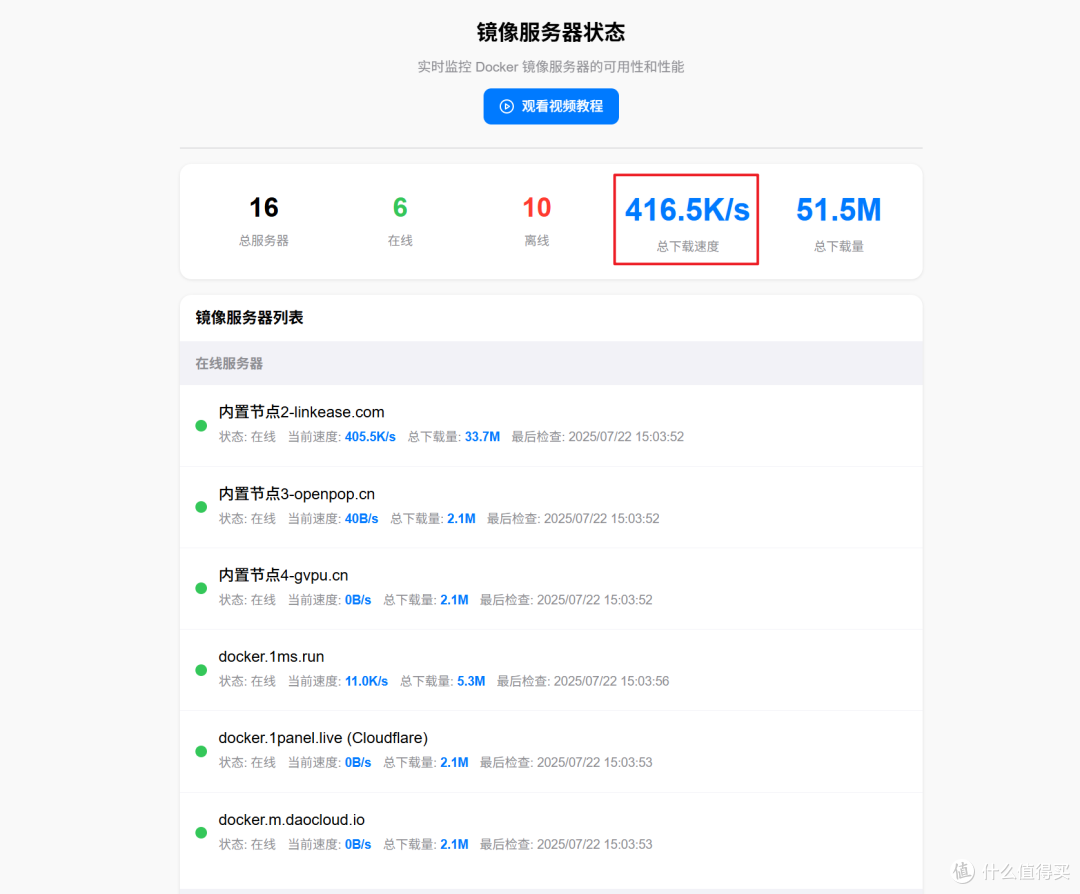The width and height of the screenshot is (1080, 894).
Task: Click the total servers count 16
Action: (x=264, y=207)
